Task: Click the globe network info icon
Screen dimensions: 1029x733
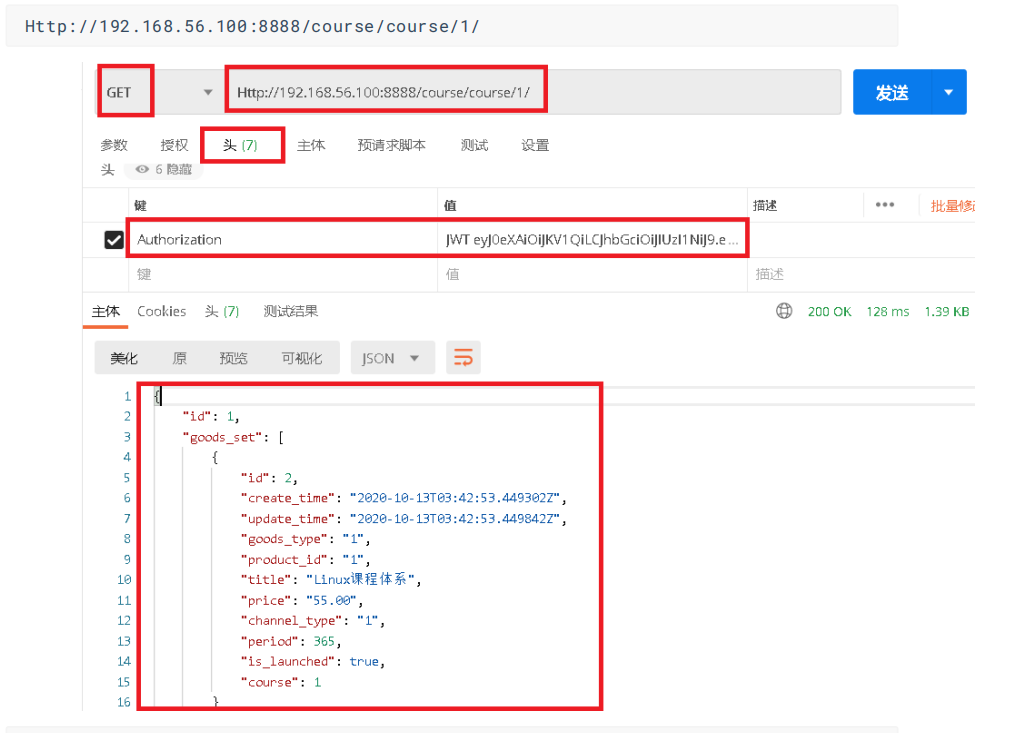Action: pos(784,311)
